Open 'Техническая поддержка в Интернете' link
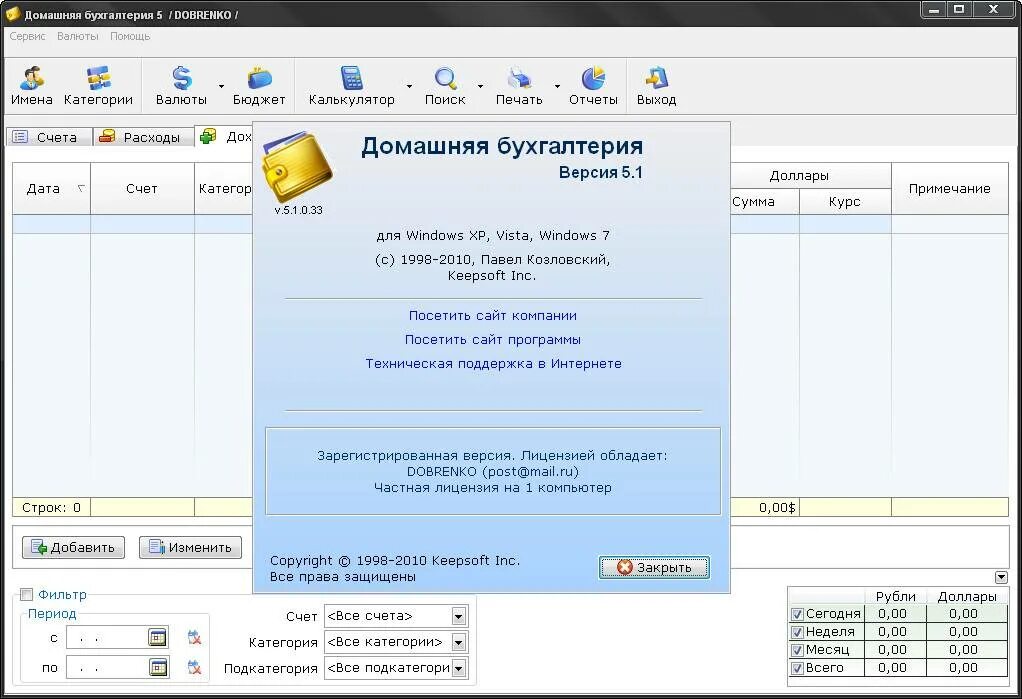This screenshot has width=1022, height=699. (493, 364)
